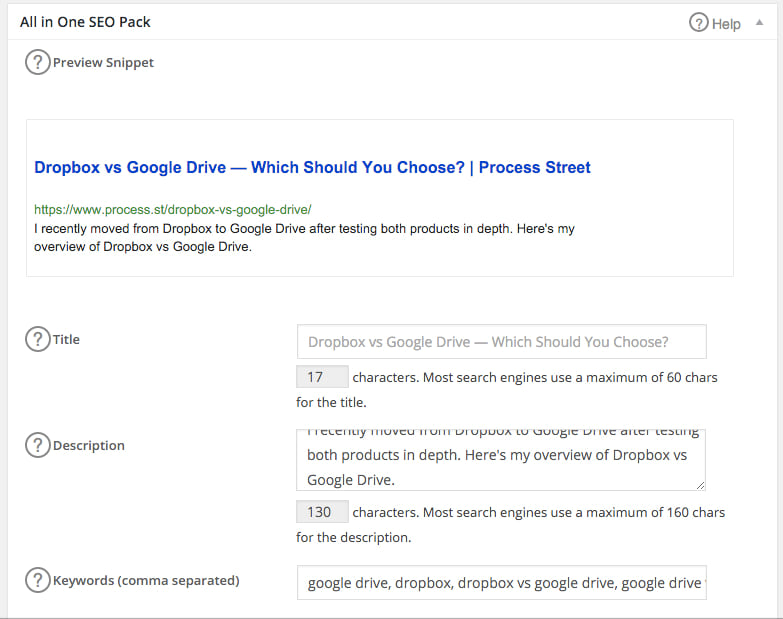Focus the Description text area

(501, 460)
